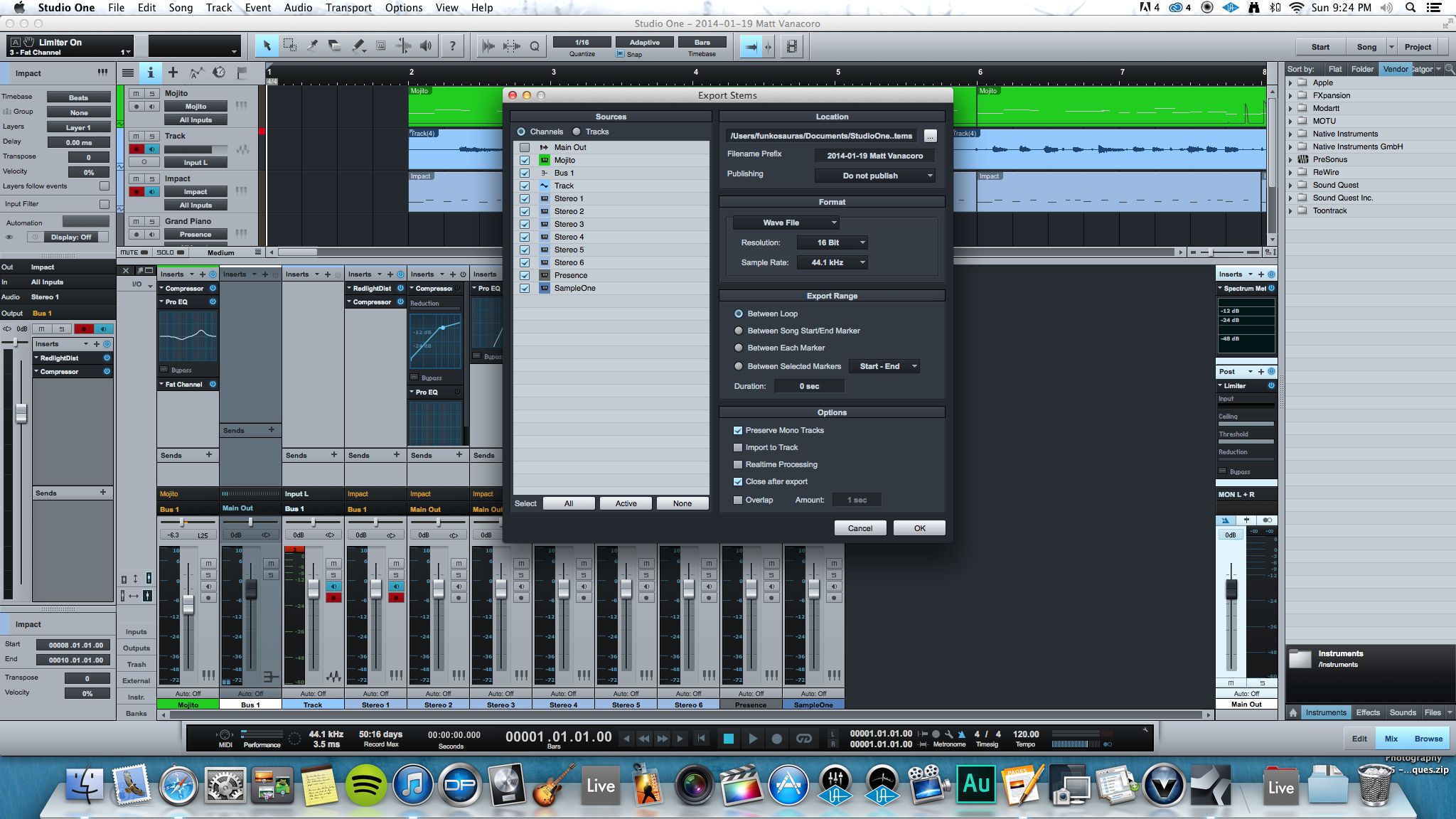Expand the Native Instruments vendor folder
1456x819 pixels.
(1290, 134)
